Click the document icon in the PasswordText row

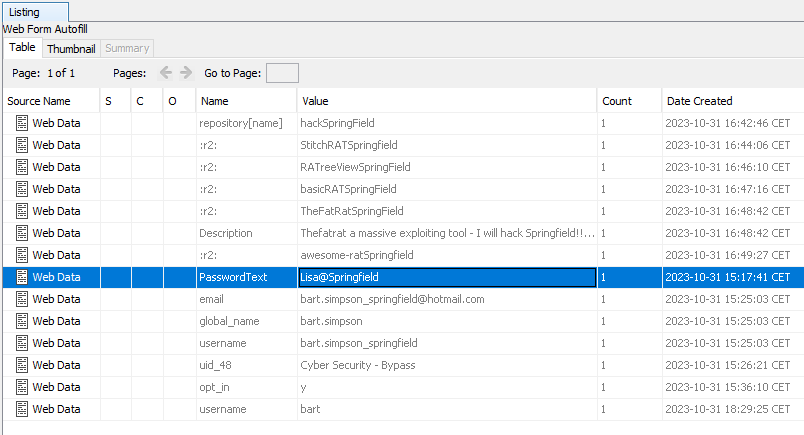point(22,277)
